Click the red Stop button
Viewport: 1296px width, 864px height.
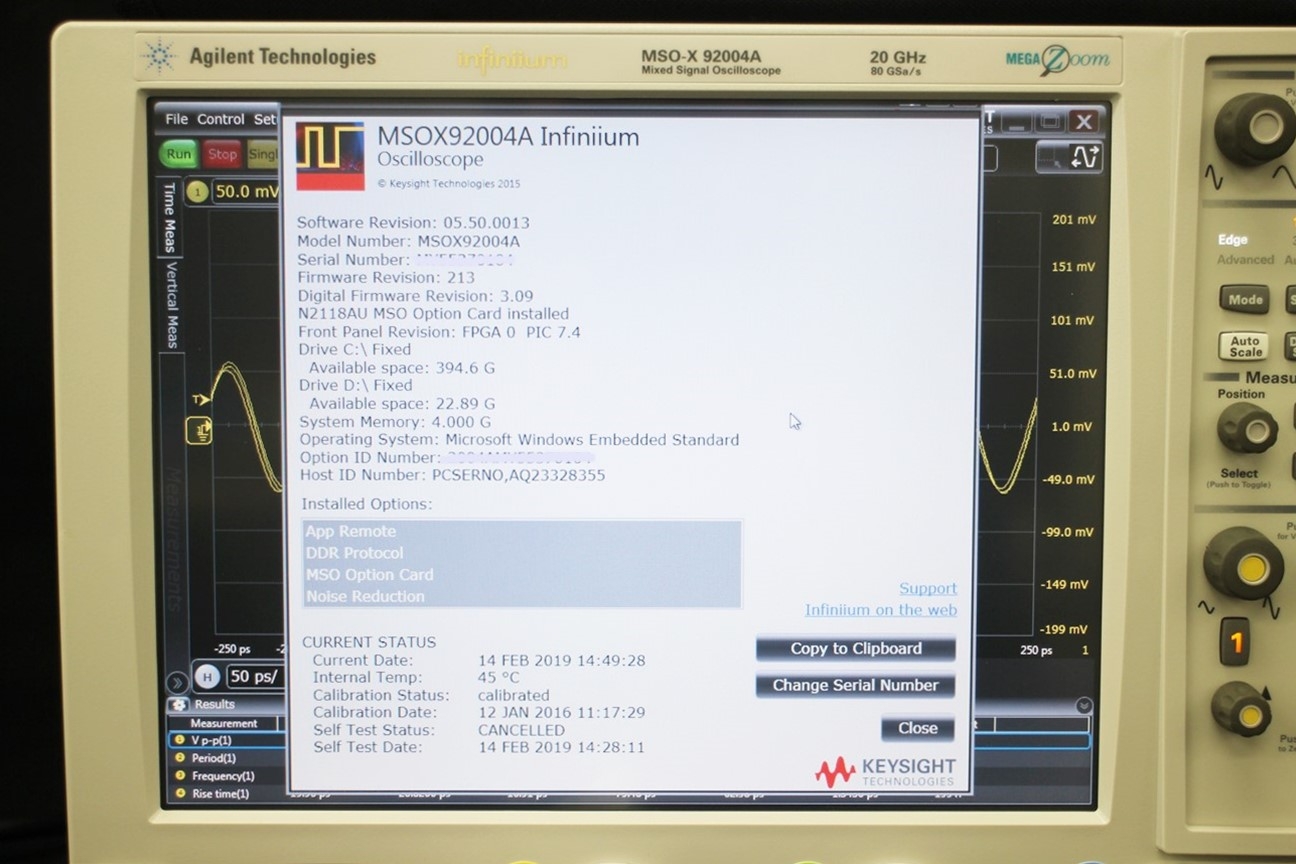coord(222,154)
